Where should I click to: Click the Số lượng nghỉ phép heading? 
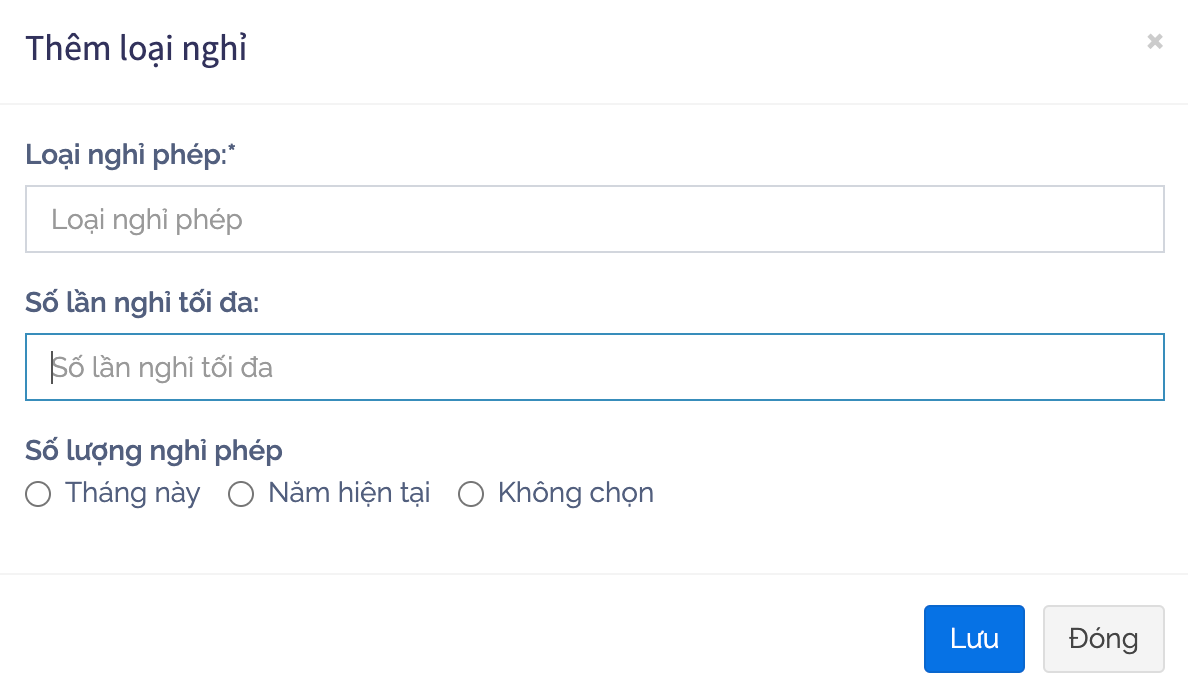pyautogui.click(x=153, y=451)
